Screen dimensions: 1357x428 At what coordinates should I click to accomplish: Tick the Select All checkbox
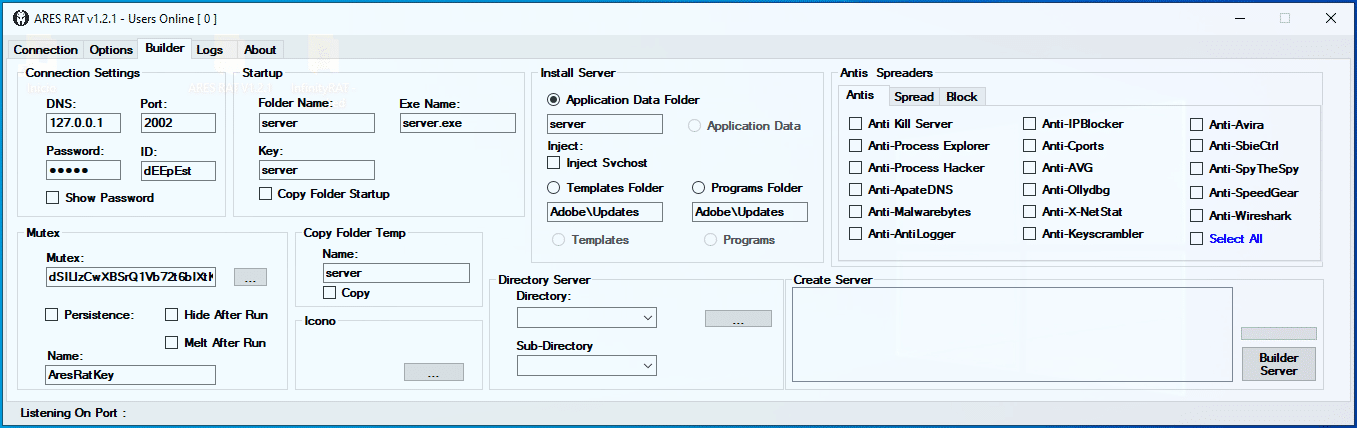coord(1226,238)
